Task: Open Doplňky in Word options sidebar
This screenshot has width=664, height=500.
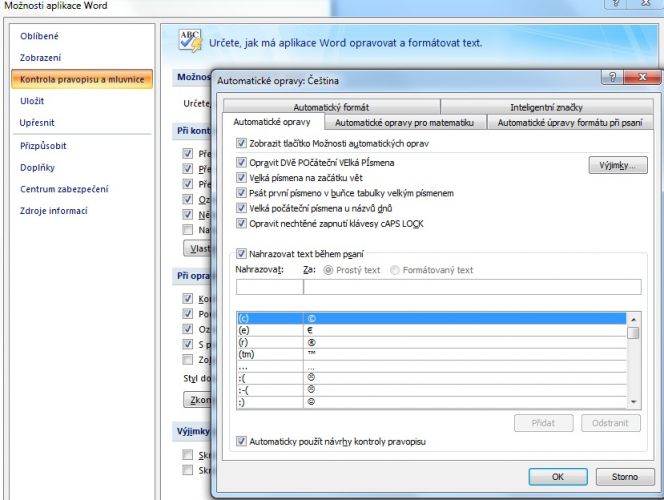Action: [x=37, y=168]
